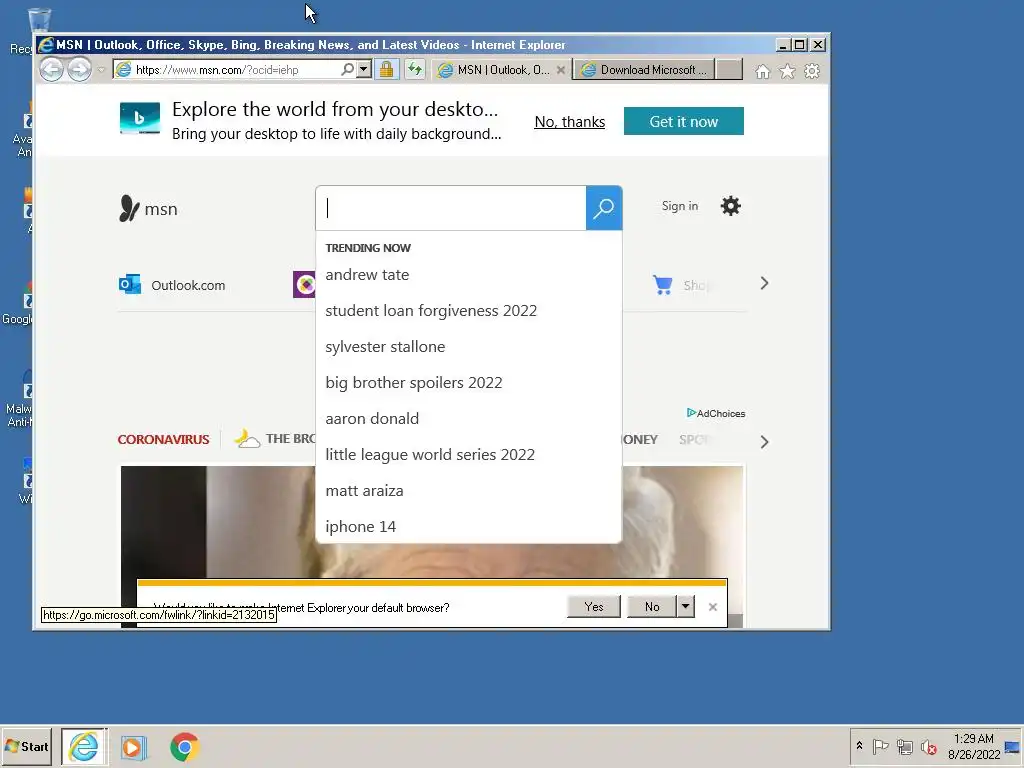Click the No, thanks link
The width and height of the screenshot is (1024, 768).
coord(569,121)
